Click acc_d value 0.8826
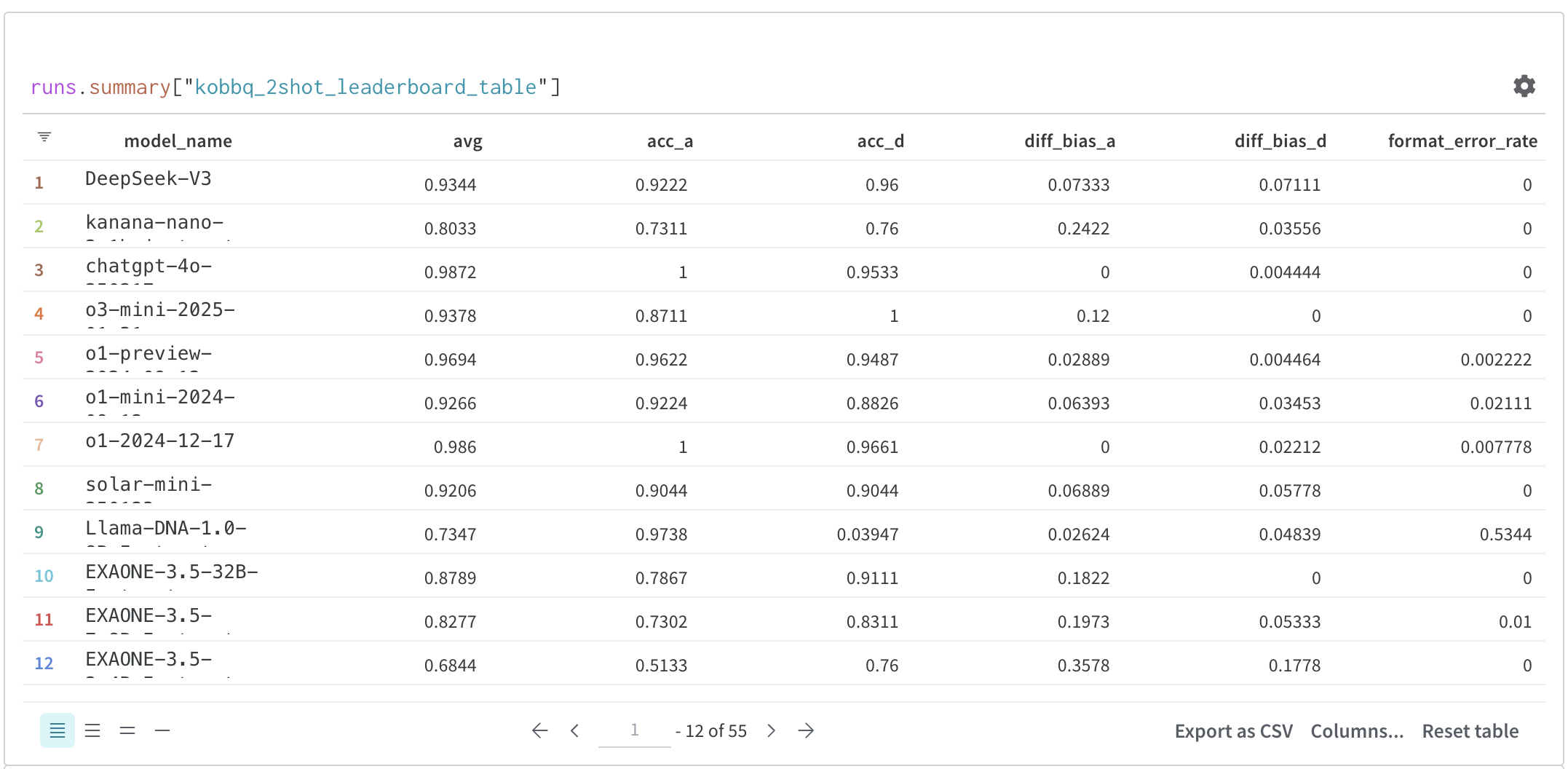The width and height of the screenshot is (1568, 769). pos(872,403)
